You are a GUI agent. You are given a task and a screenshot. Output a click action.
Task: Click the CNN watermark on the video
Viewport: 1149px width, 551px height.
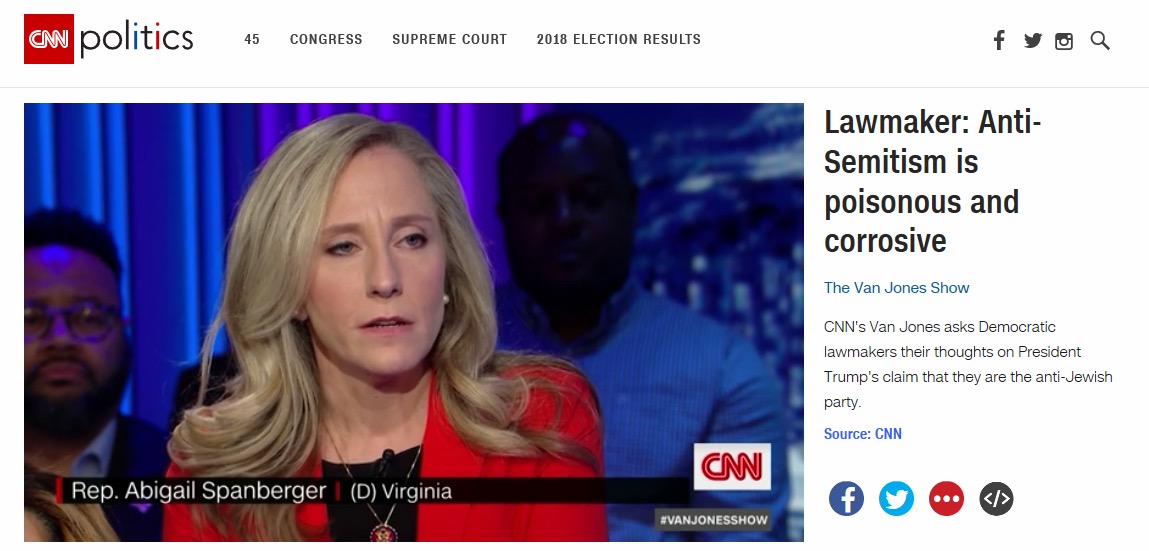732,466
